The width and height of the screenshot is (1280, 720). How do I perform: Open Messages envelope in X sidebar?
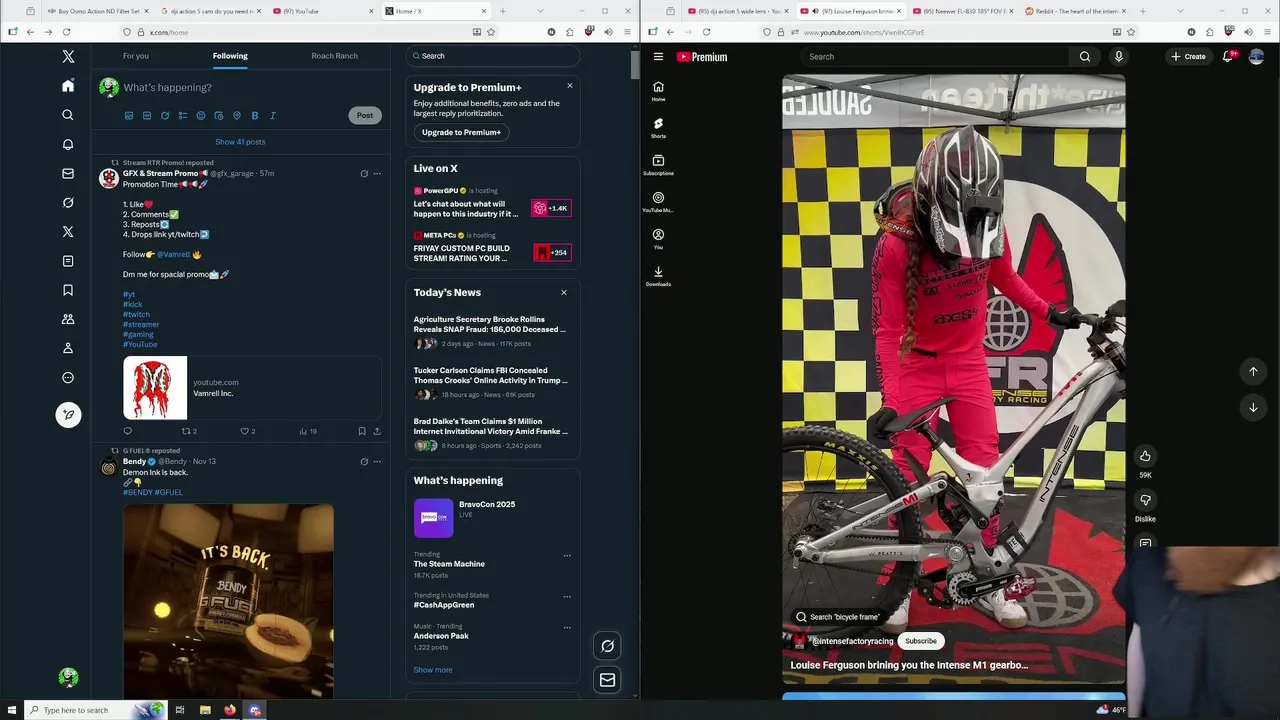click(x=68, y=173)
